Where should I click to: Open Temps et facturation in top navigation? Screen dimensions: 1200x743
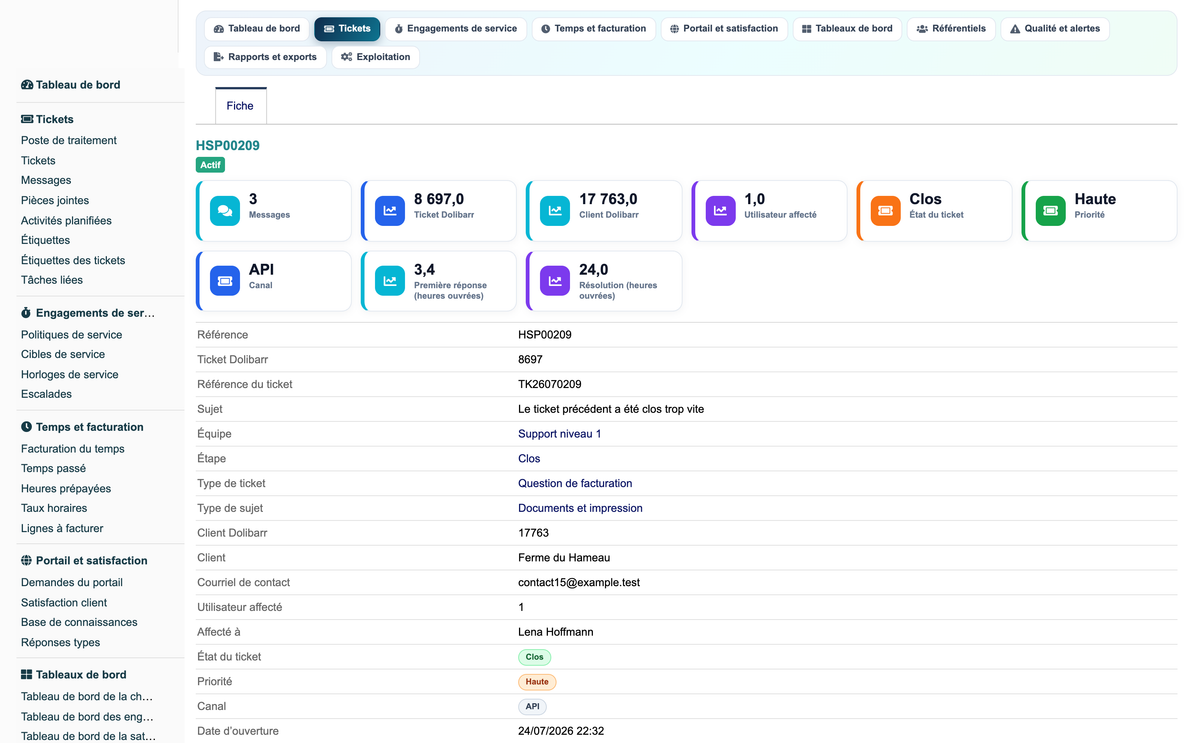tap(594, 29)
